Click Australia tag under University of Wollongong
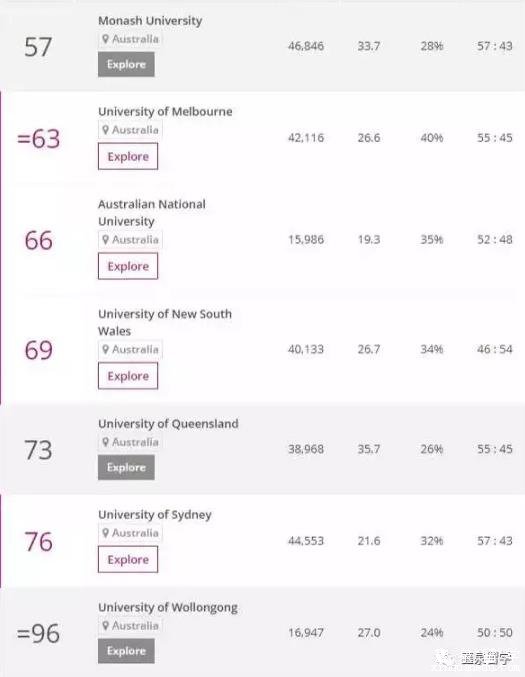Image resolution: width=525 pixels, height=677 pixels. click(x=131, y=626)
